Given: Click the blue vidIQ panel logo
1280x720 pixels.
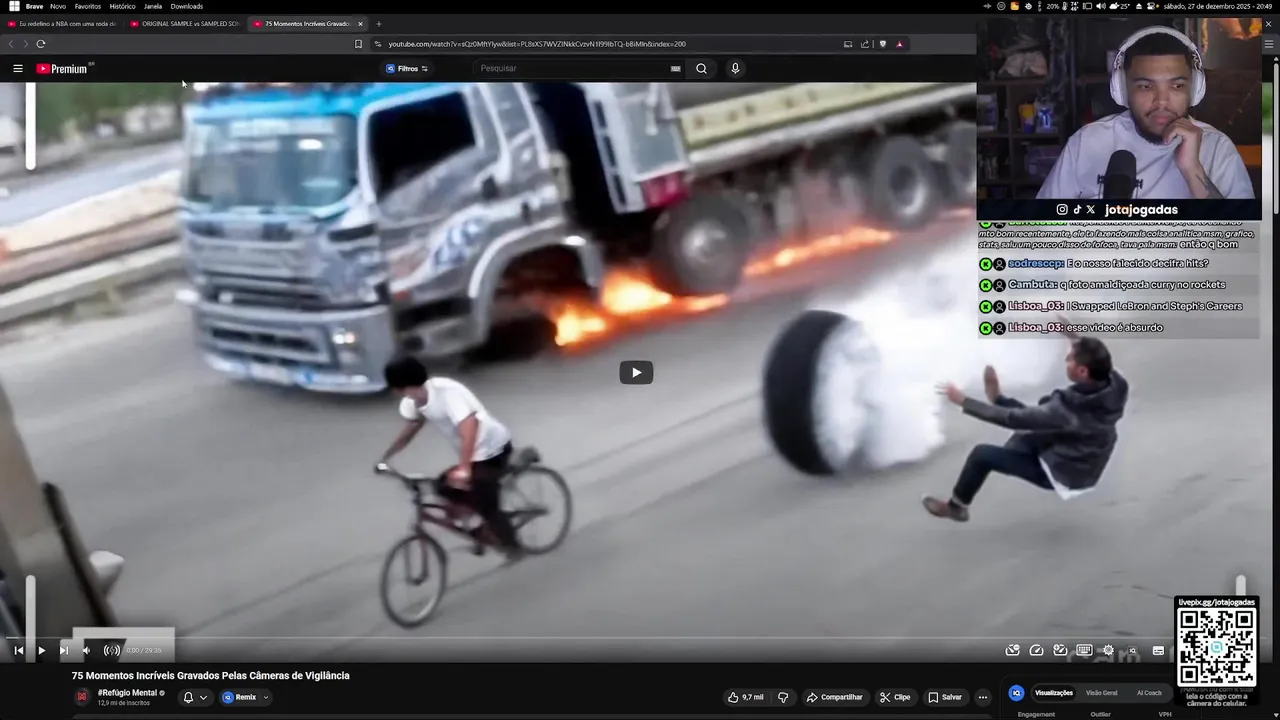Looking at the screenshot, I should pyautogui.click(x=1016, y=693).
